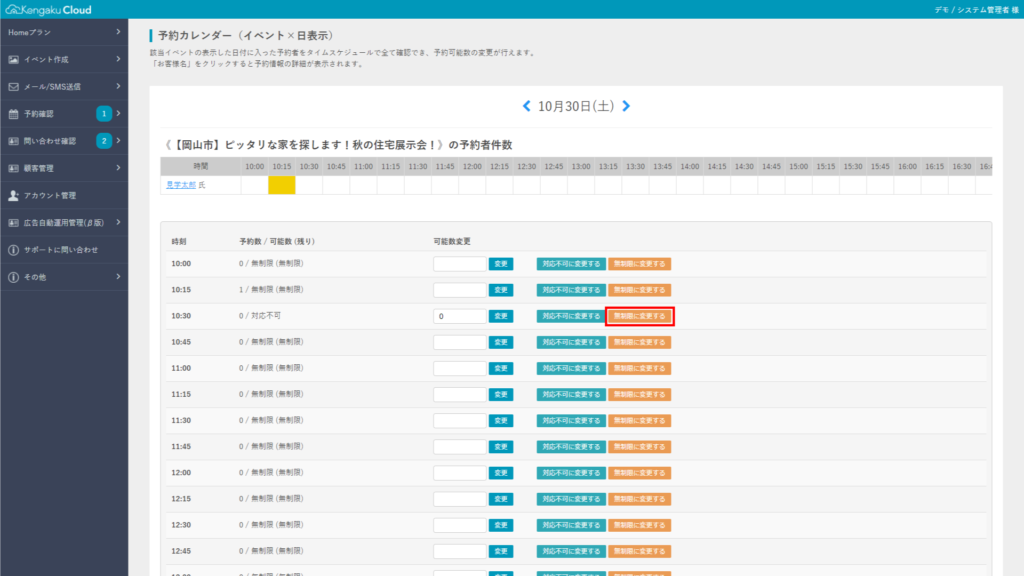This screenshot has width=1024, height=576.
Task: Go to the next day arrow
Action: coord(626,106)
